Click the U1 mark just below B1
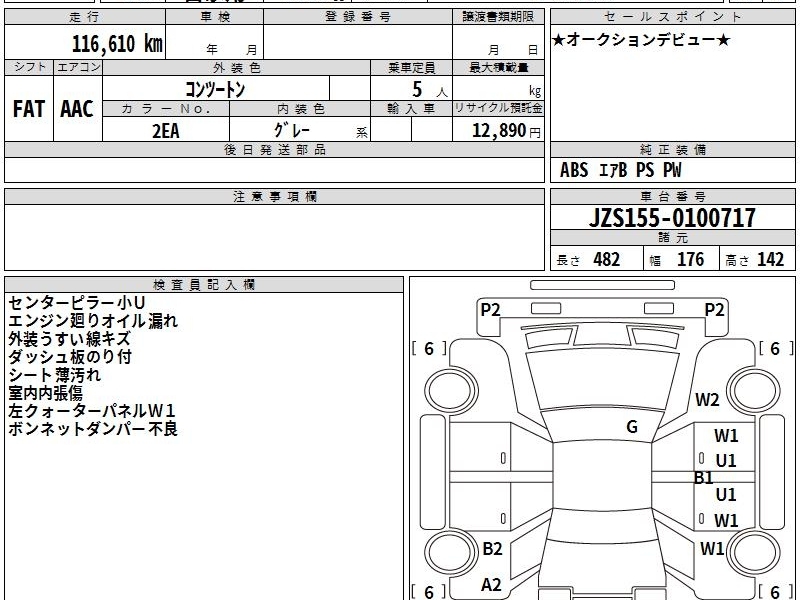 (x=726, y=494)
